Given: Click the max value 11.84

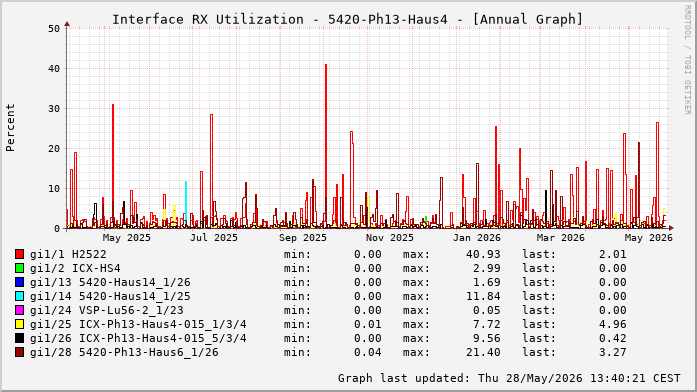Looking at the screenshot, I should click(483, 296).
